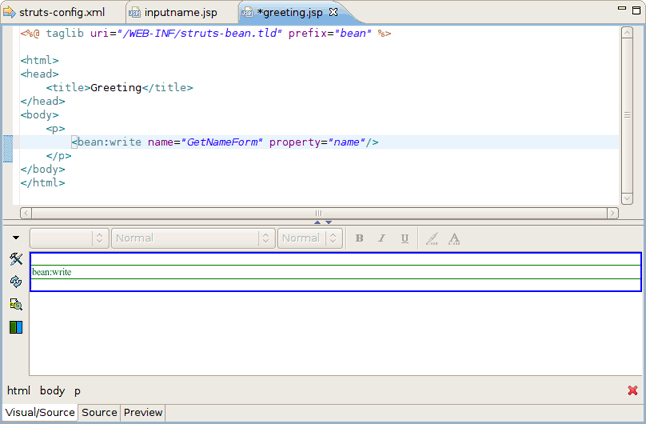Click the closing </html> tag line
The width and height of the screenshot is (646, 424).
[x=43, y=183]
